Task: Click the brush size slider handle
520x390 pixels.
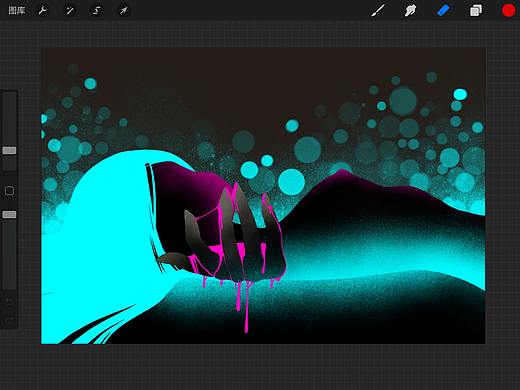Action: point(9,151)
